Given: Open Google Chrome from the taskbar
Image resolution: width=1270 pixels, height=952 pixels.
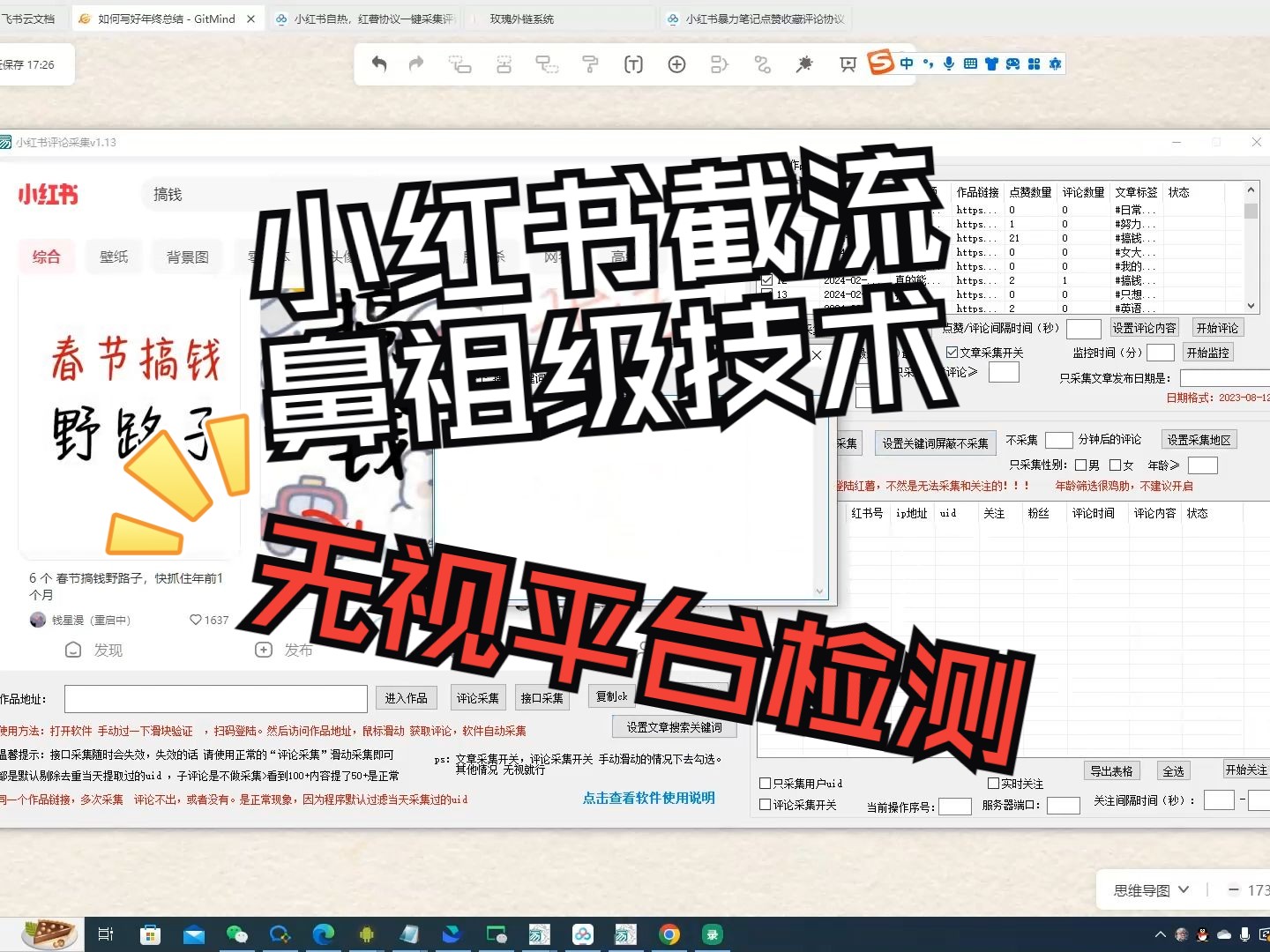Looking at the screenshot, I should tap(669, 934).
